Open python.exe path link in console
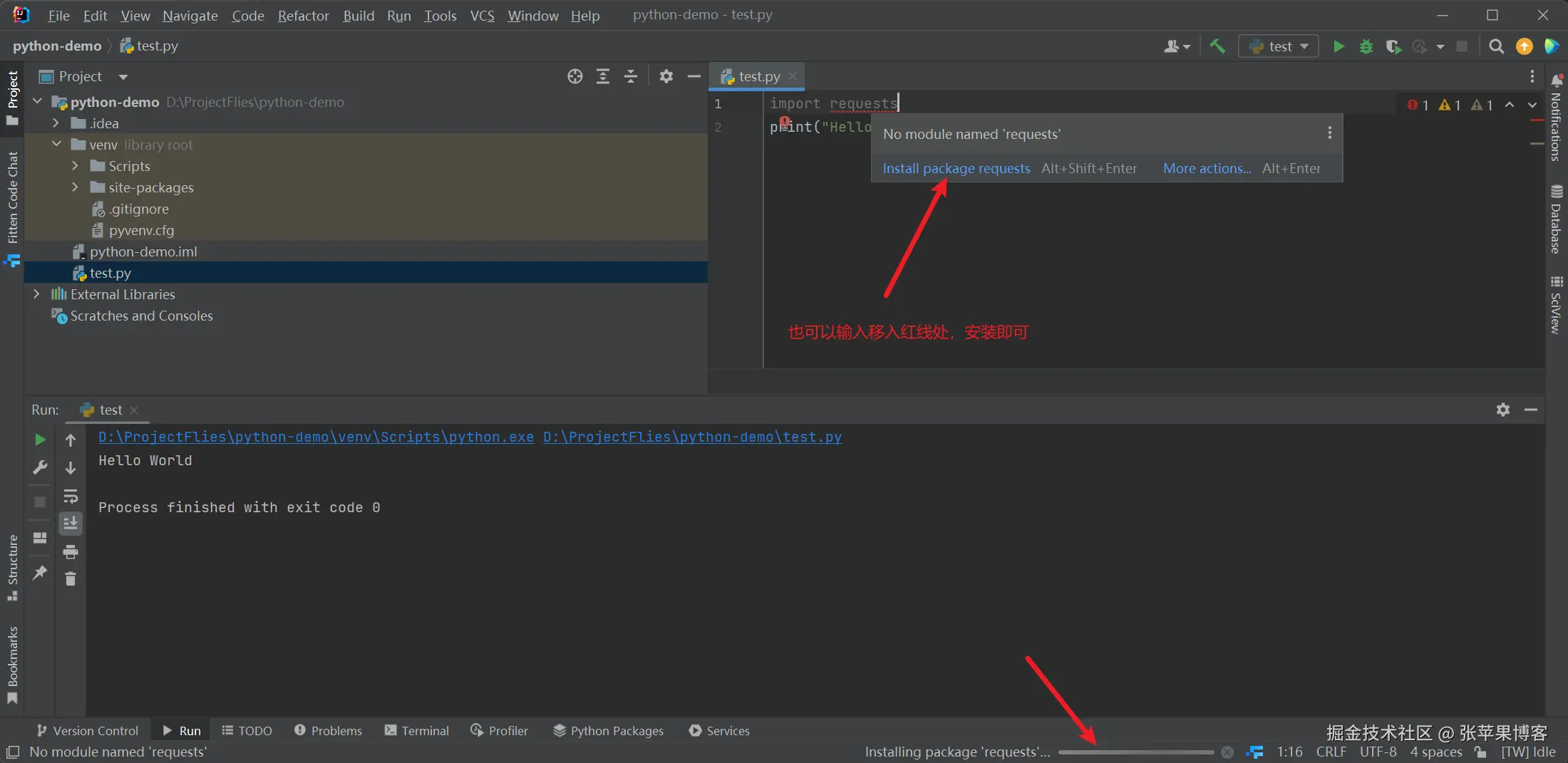 tap(316, 437)
